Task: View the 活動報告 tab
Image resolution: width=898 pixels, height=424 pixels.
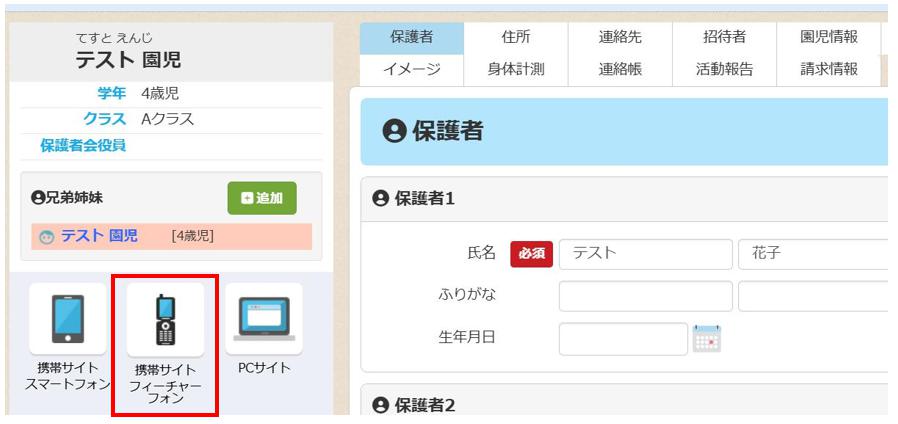Action: point(723,69)
